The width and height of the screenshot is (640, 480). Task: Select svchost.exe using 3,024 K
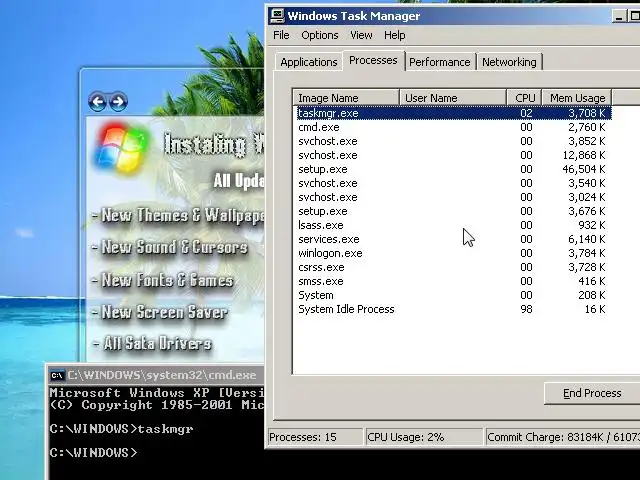pos(454,197)
